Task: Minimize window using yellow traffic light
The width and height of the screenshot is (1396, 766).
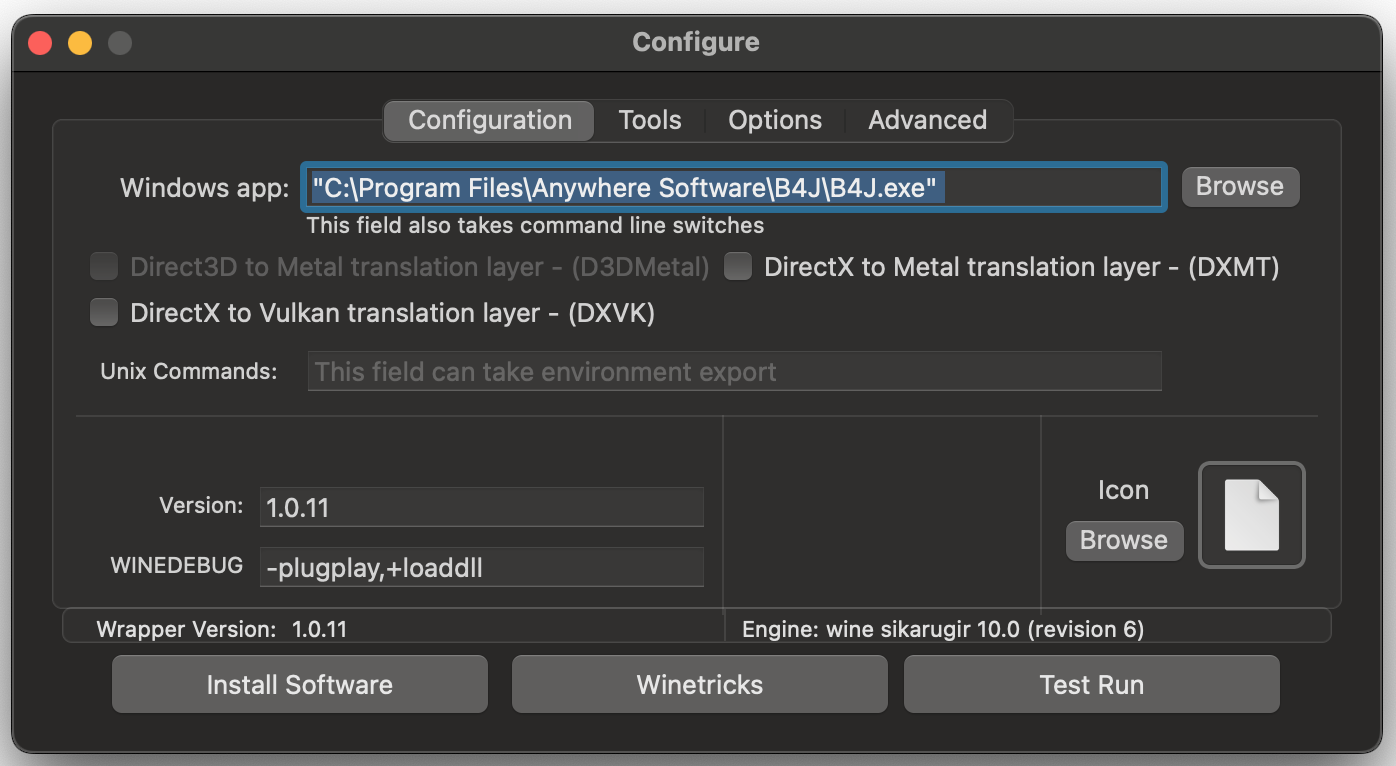Action: (x=80, y=43)
